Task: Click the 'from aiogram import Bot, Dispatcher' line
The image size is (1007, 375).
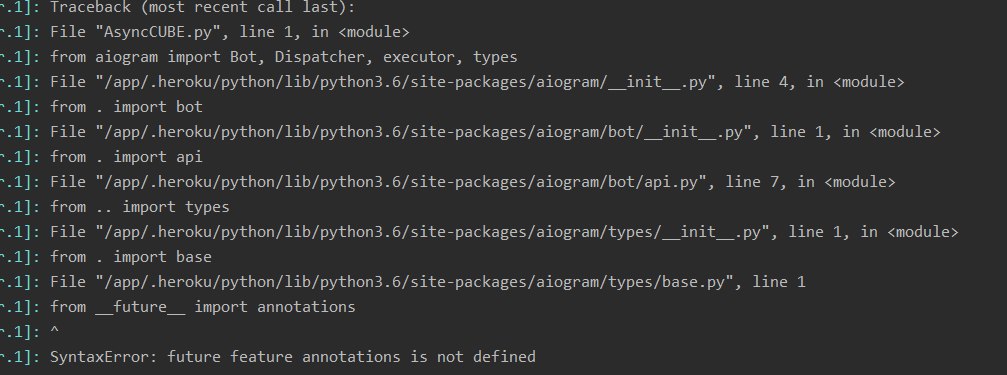Action: 283,57
